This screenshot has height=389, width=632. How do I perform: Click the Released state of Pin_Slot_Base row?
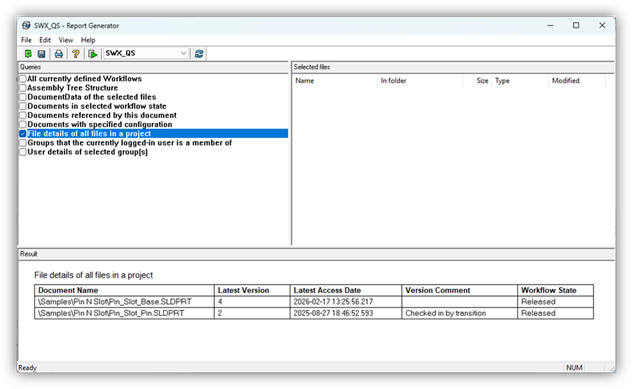click(x=555, y=302)
